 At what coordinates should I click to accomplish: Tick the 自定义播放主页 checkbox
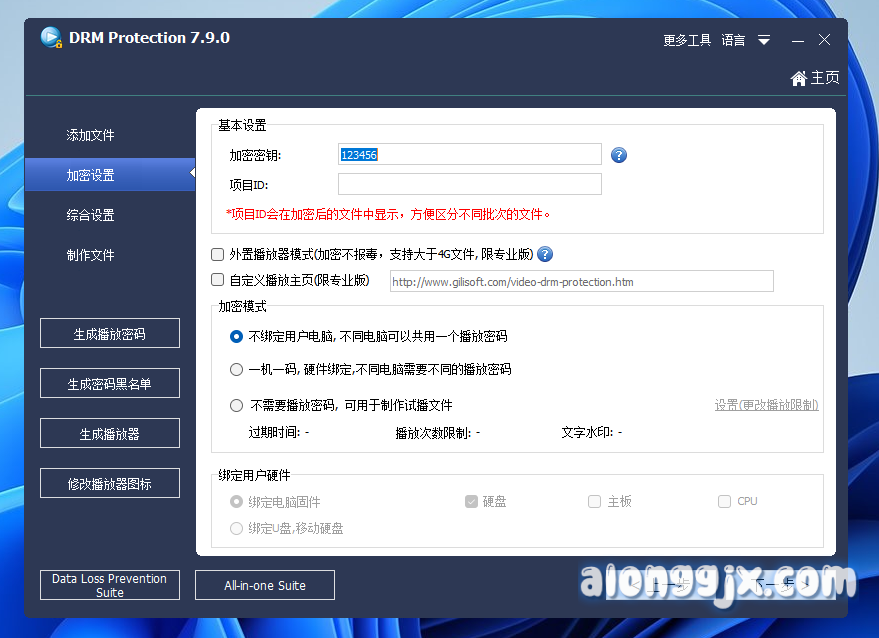tap(218, 281)
